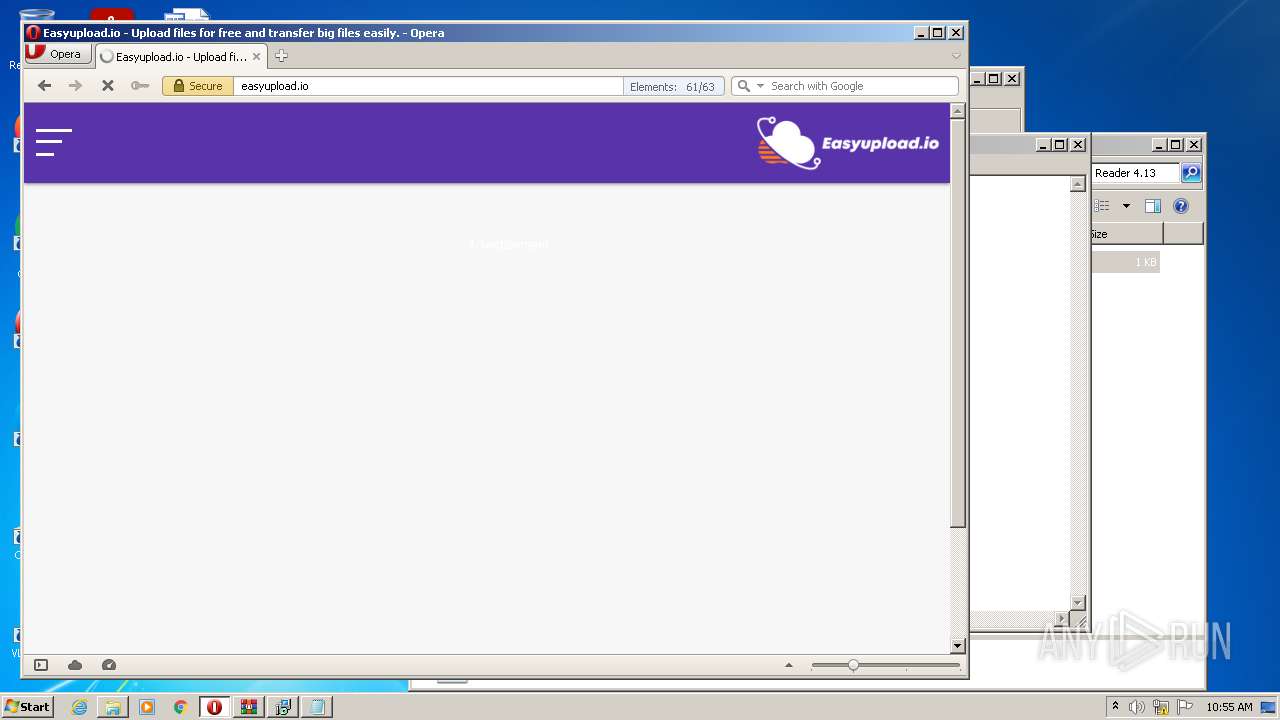Open the search engine dropdown
This screenshot has width=1280, height=720.
pyautogui.click(x=760, y=86)
